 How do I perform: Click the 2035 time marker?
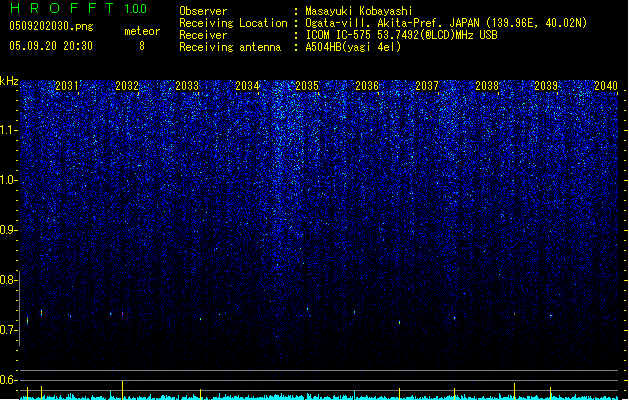coord(307,86)
